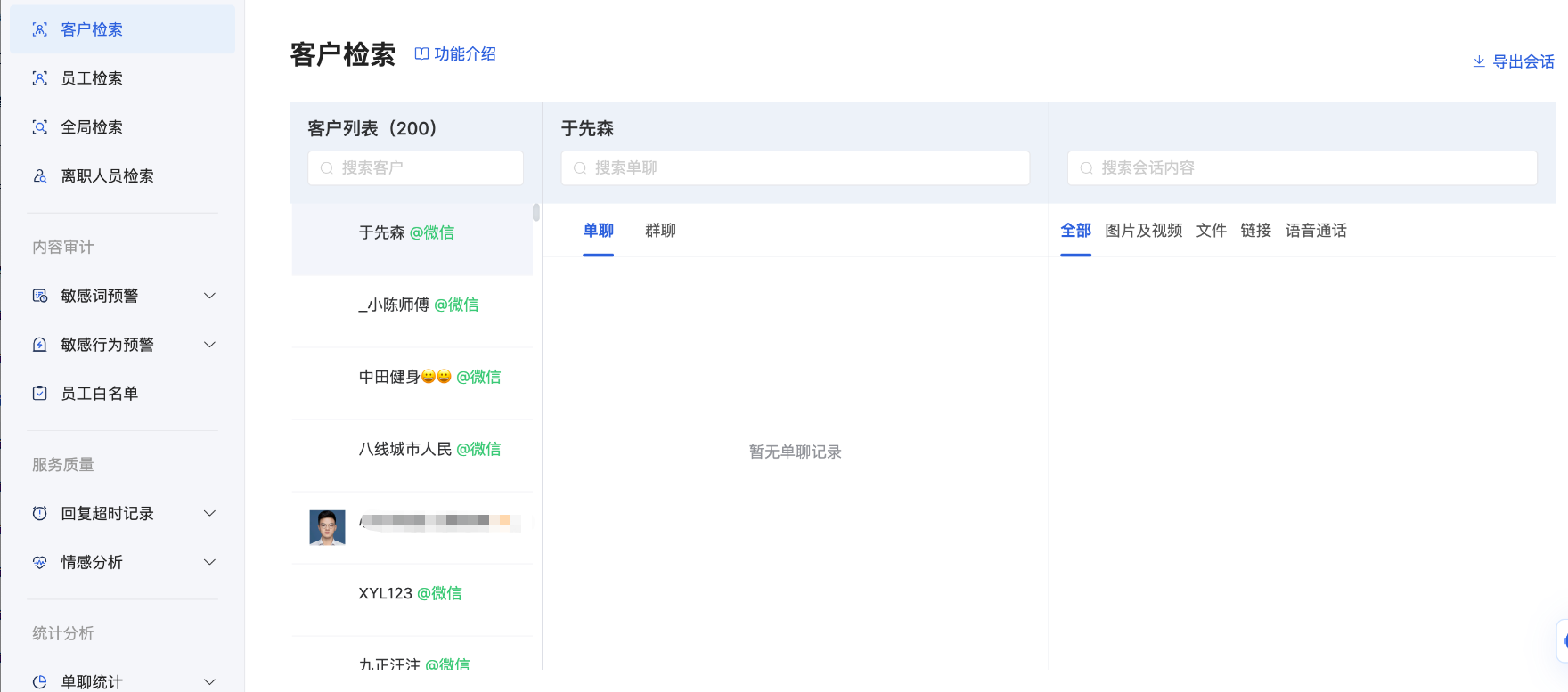The height and width of the screenshot is (692, 1568).
Task: Select the 文件 filter tab
Action: [x=1212, y=231]
